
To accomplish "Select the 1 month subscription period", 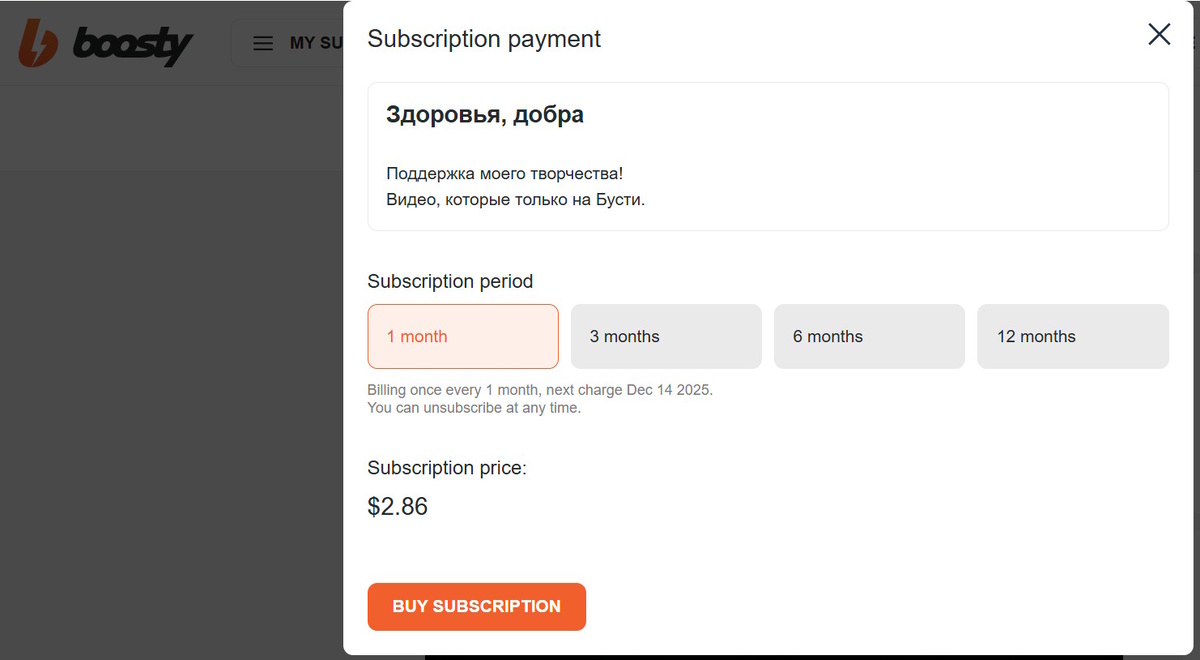I will pos(463,337).
